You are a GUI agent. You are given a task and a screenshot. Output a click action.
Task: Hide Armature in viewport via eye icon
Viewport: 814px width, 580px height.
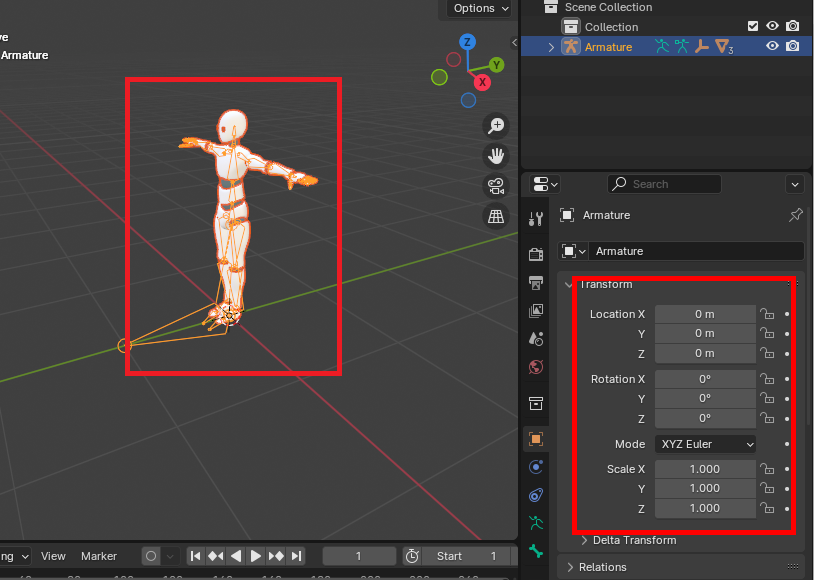click(x=772, y=47)
